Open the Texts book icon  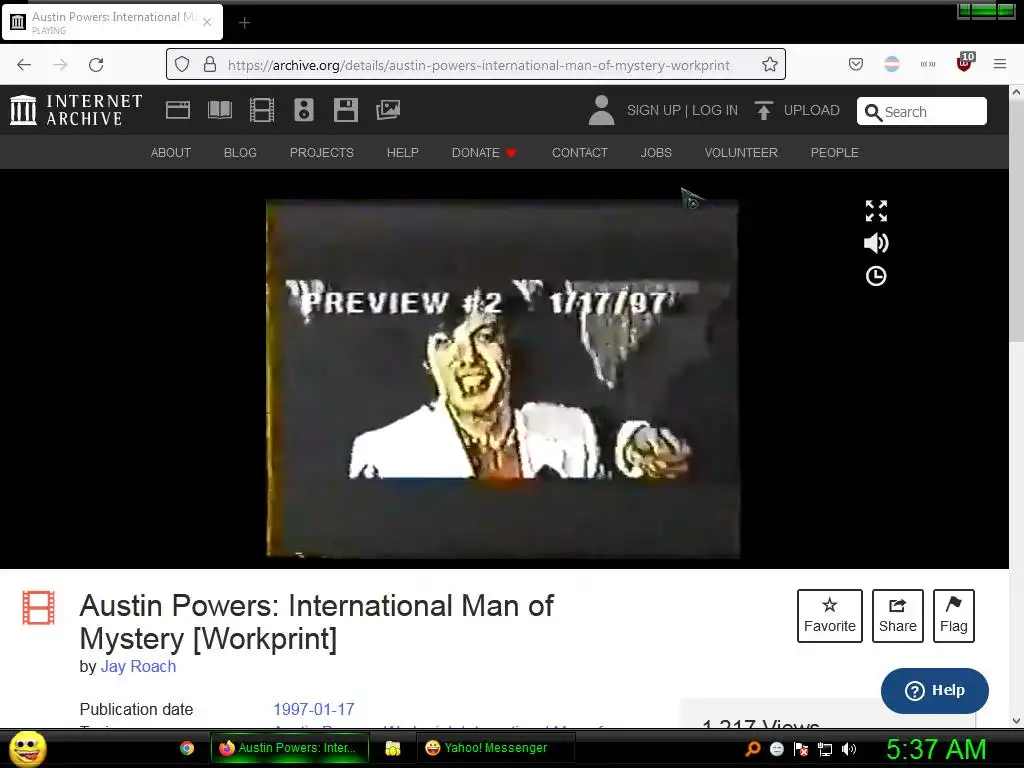(219, 110)
